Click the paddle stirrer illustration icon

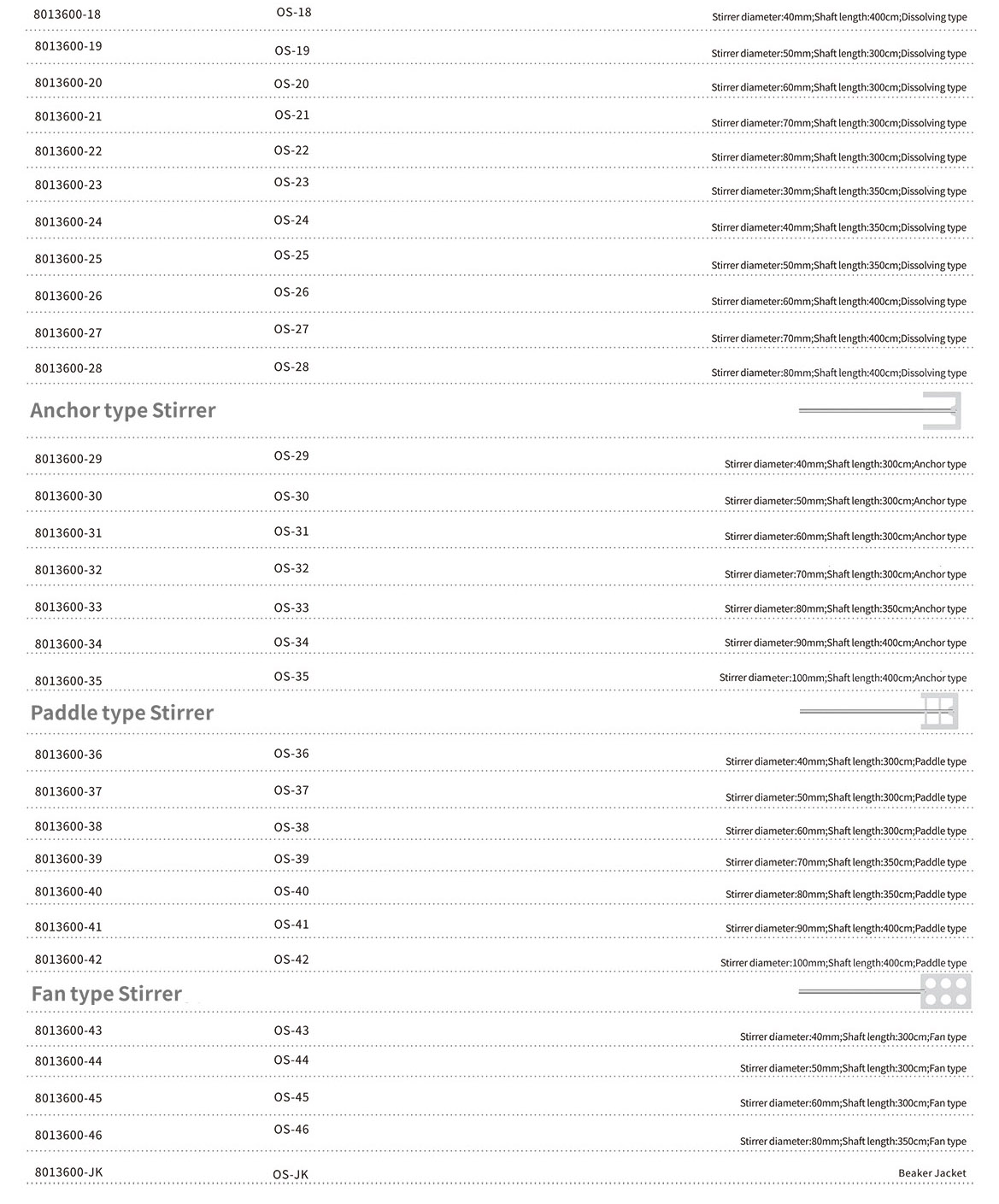[880, 711]
